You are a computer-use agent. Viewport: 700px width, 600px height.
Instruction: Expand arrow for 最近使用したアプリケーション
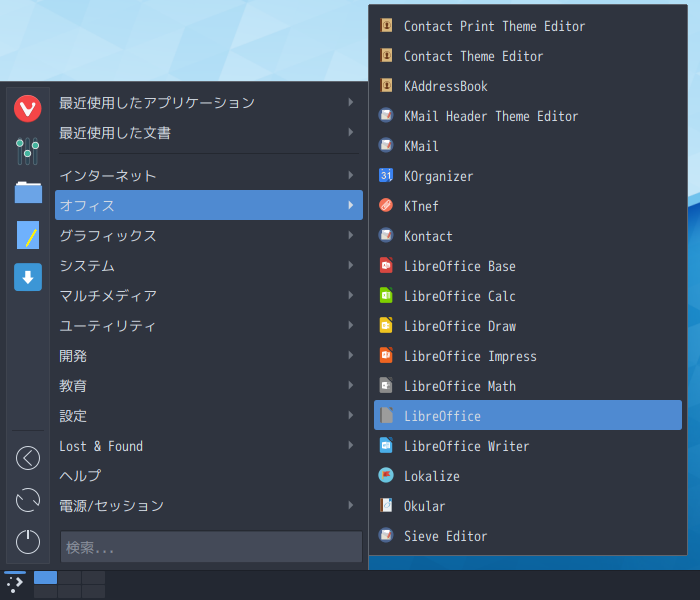coord(351,102)
